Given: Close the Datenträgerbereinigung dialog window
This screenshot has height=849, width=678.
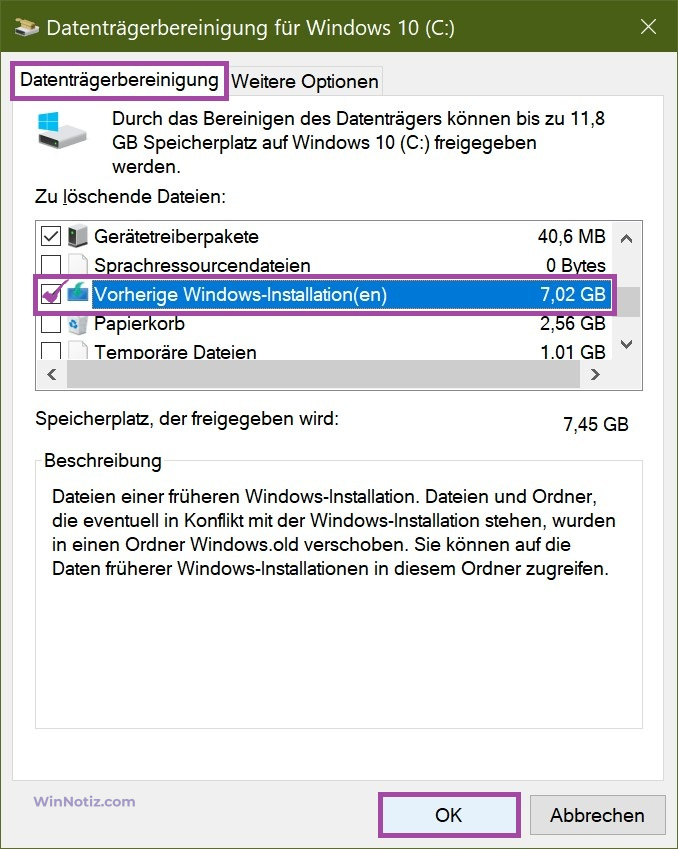Looking at the screenshot, I should pos(649,27).
